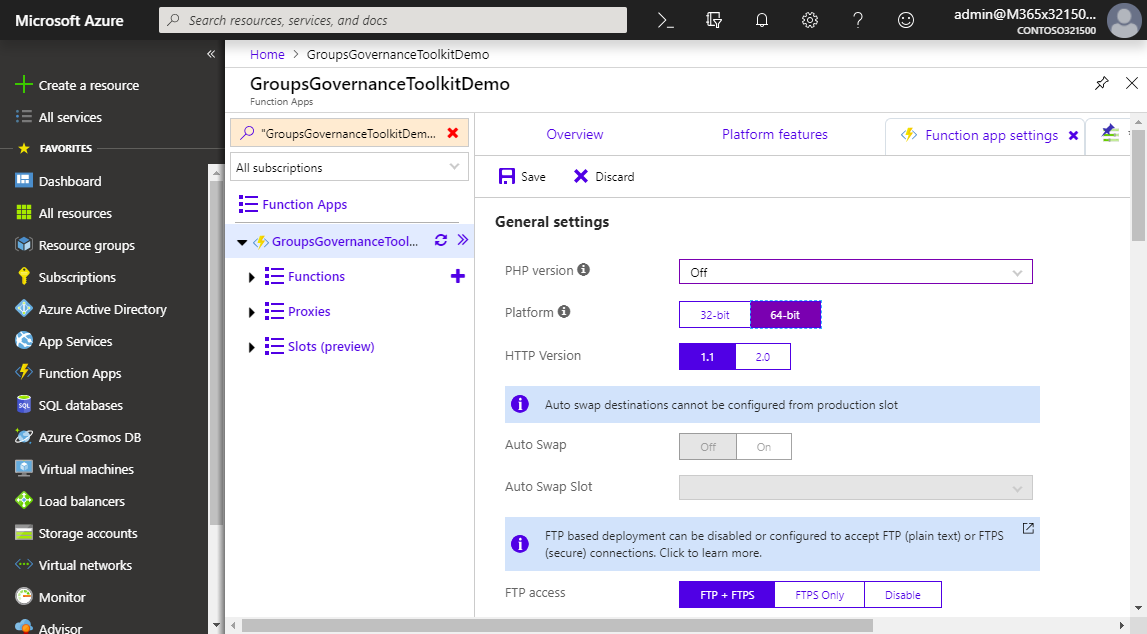
Task: Expand the Proxies tree node
Action: (251, 312)
